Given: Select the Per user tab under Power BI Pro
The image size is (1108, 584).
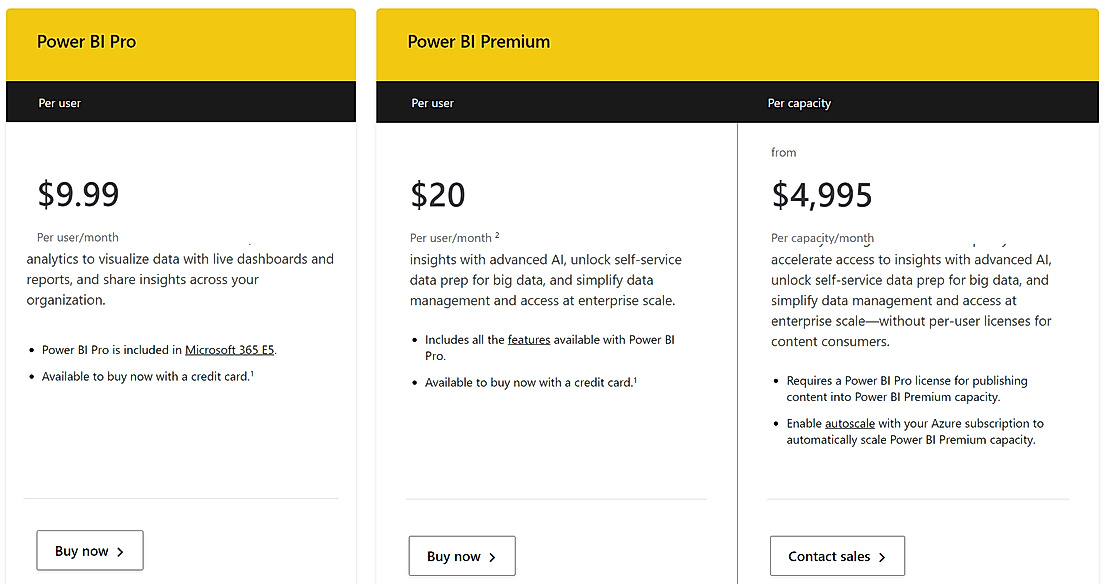Looking at the screenshot, I should (59, 102).
